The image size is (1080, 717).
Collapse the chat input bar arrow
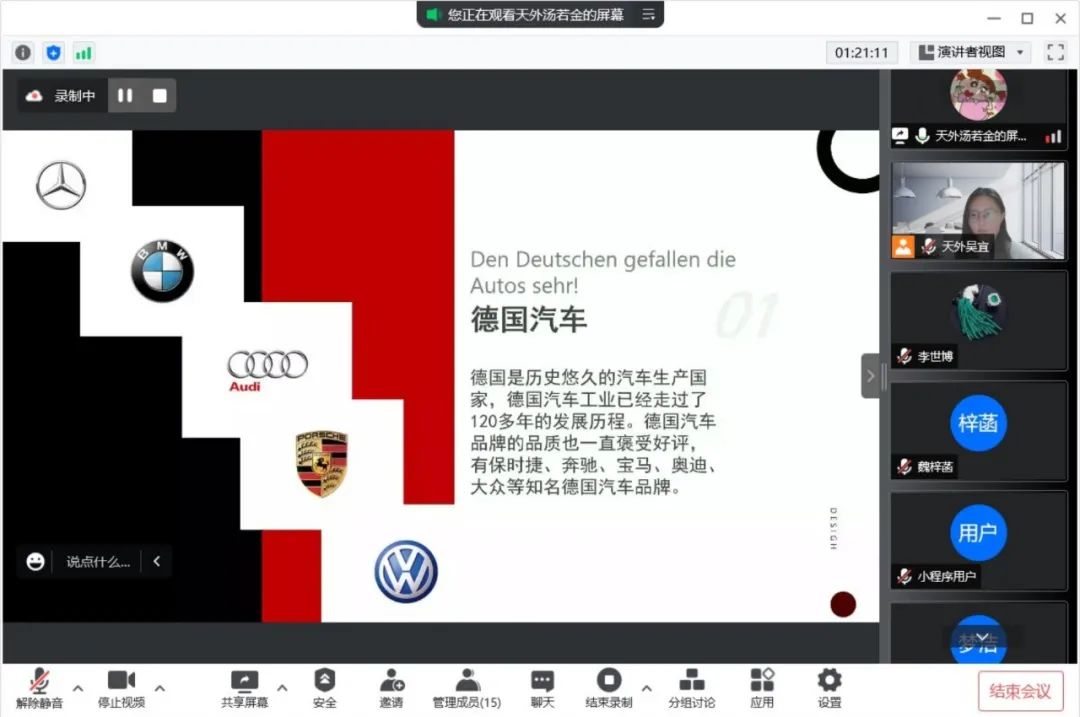coord(156,561)
